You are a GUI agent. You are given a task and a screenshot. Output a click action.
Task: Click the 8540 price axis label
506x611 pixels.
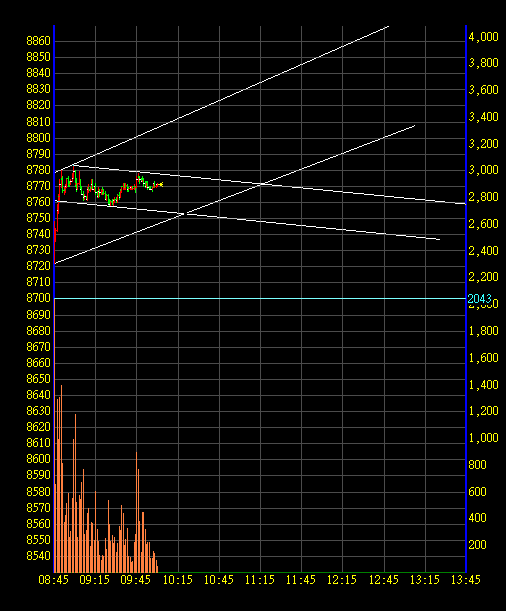pos(39,556)
